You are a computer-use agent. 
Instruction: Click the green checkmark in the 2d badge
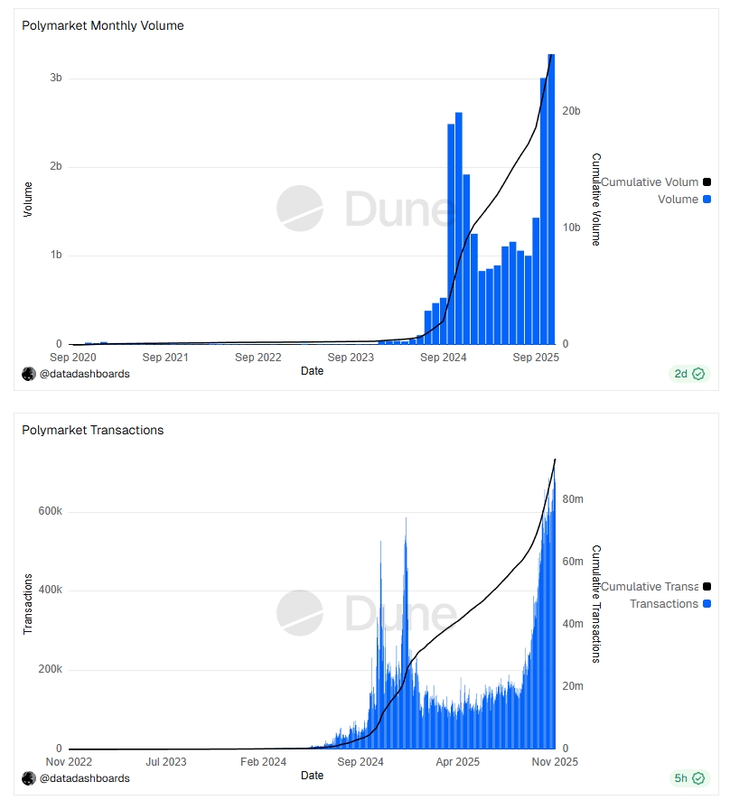699,374
